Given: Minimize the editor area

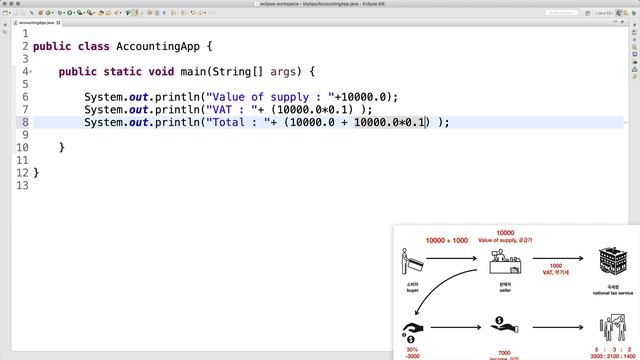Looking at the screenshot, I should (615, 21).
